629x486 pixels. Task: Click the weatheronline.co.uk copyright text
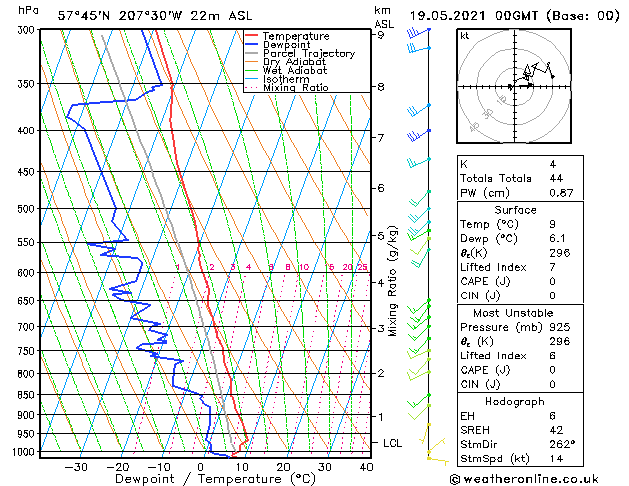[x=524, y=479]
